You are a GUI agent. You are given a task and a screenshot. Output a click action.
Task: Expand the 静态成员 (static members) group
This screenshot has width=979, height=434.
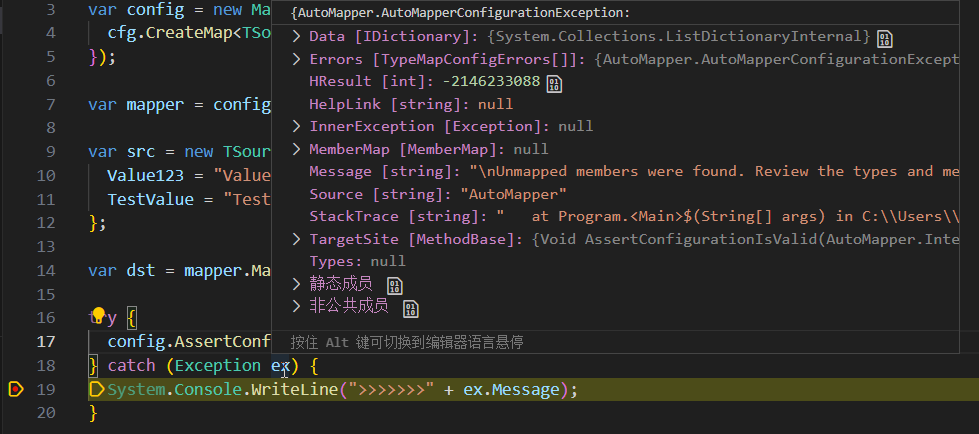(x=297, y=284)
